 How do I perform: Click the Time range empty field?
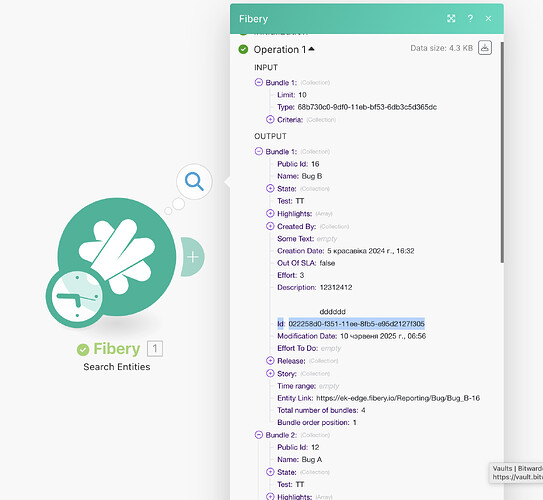(329, 386)
